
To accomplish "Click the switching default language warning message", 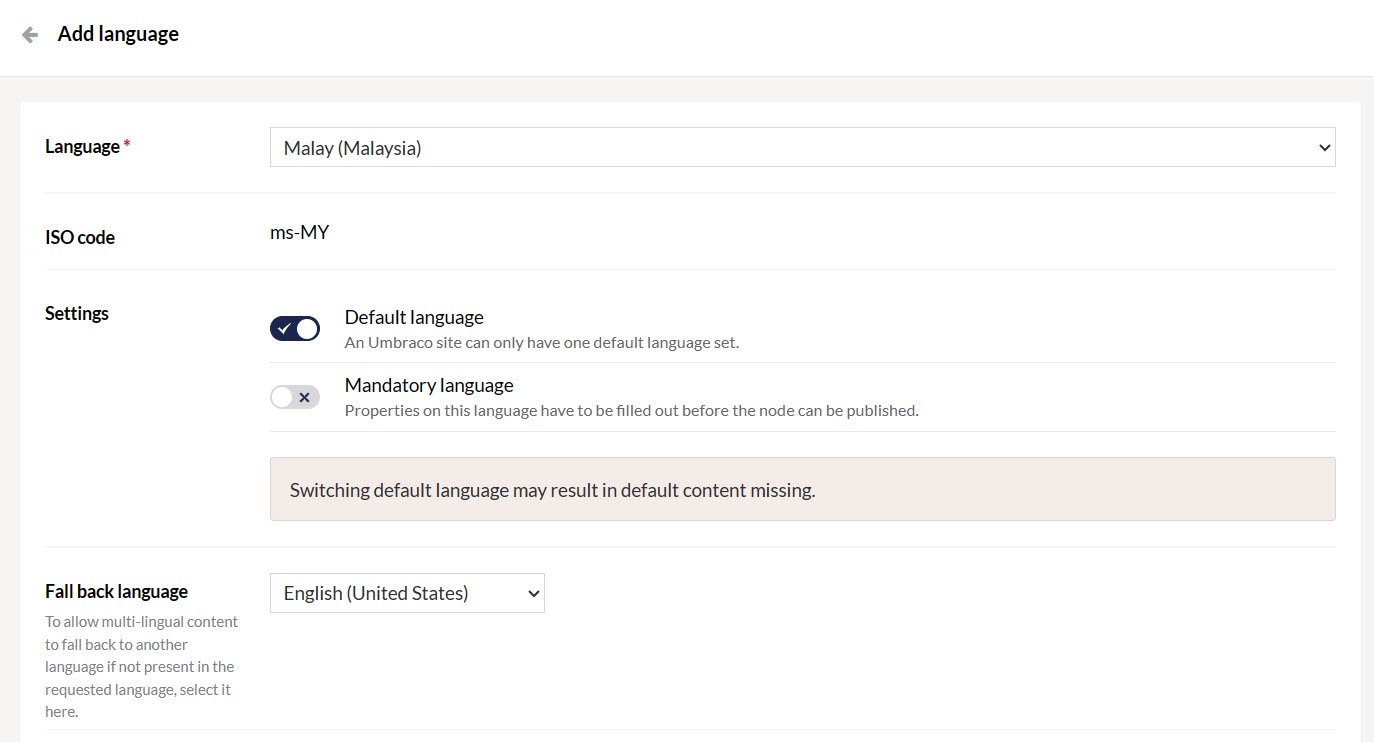I will tap(802, 489).
